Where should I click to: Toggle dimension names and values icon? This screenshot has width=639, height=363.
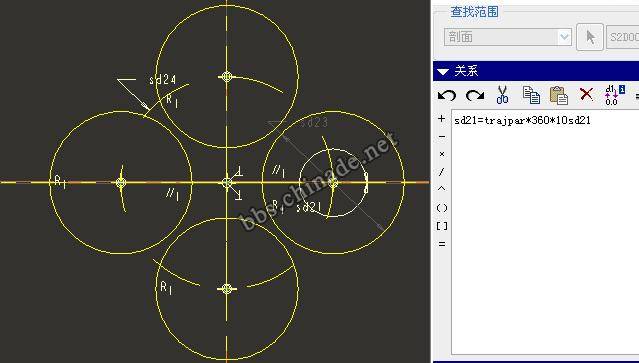pos(615,95)
